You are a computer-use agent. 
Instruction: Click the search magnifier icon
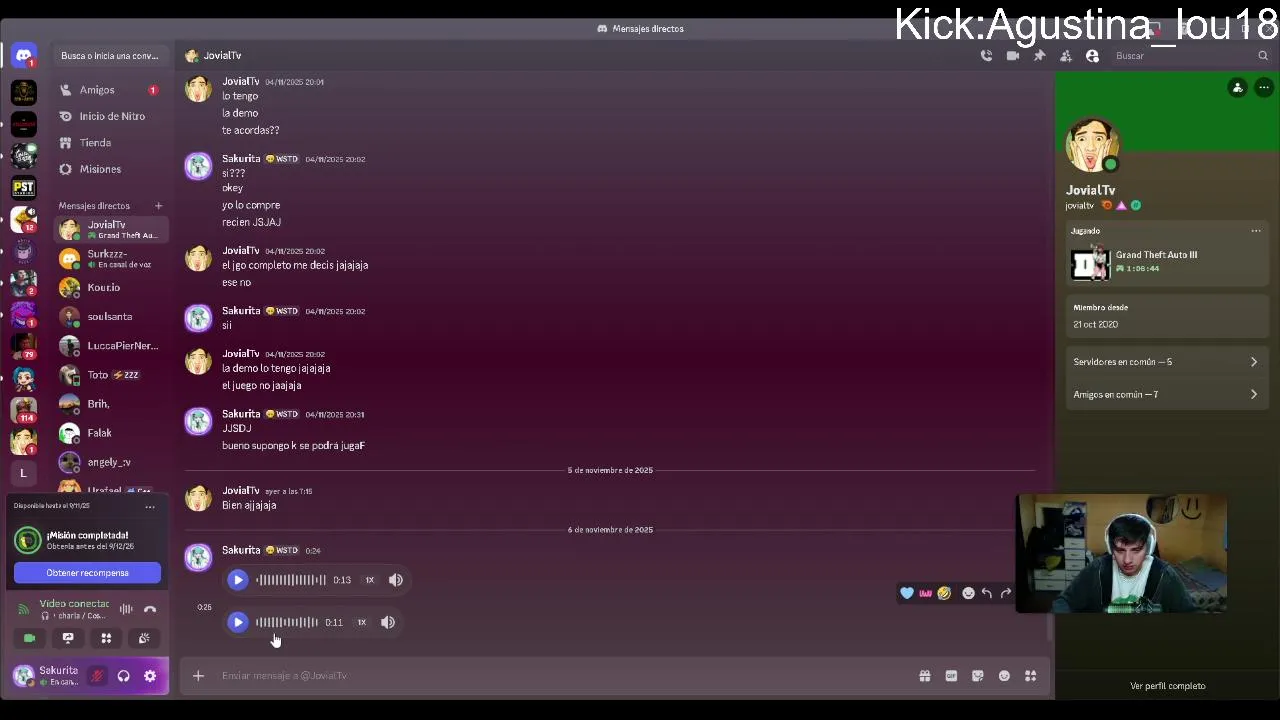[1263, 56]
